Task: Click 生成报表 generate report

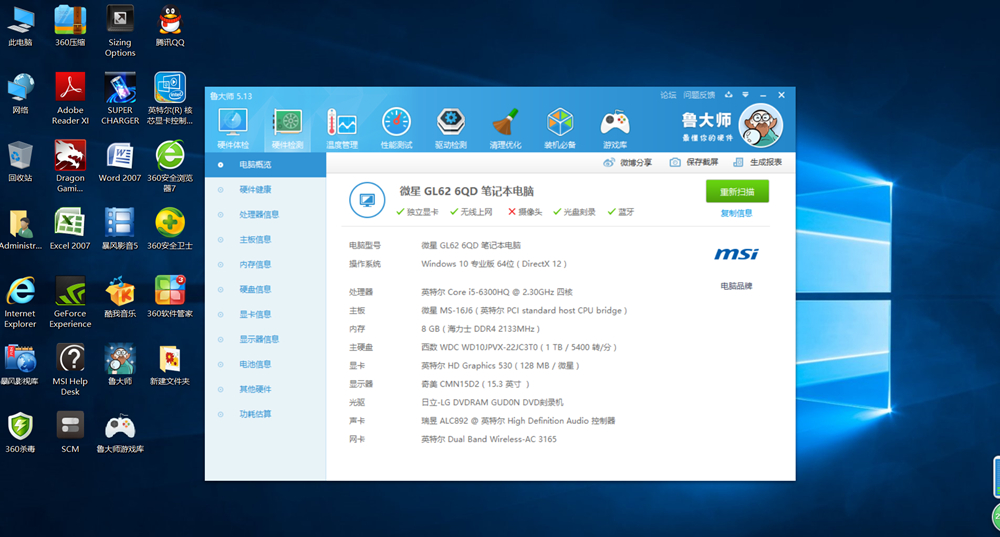Action: tap(758, 163)
